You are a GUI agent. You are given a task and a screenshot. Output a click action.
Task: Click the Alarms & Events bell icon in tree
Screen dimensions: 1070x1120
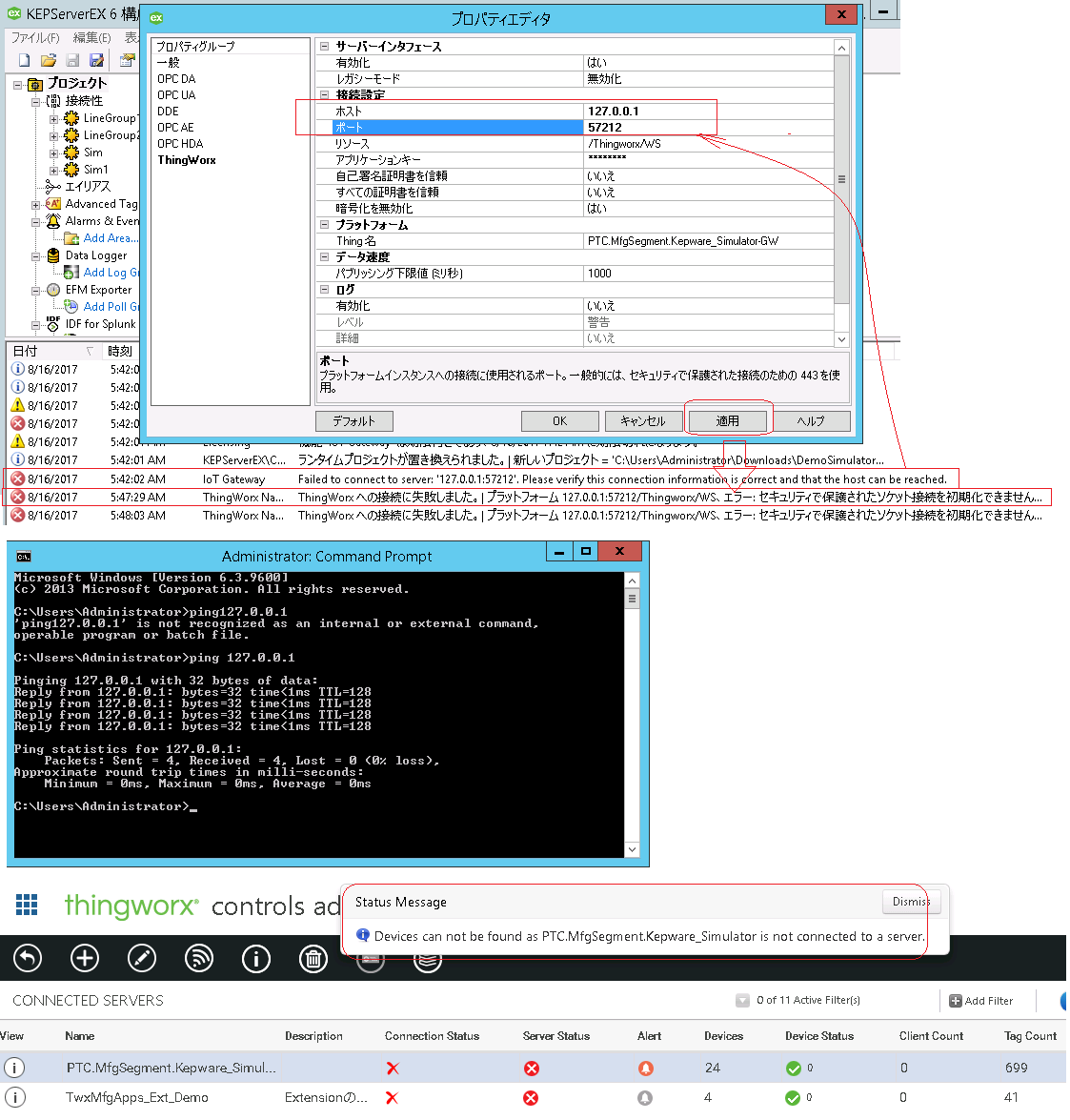[x=53, y=221]
